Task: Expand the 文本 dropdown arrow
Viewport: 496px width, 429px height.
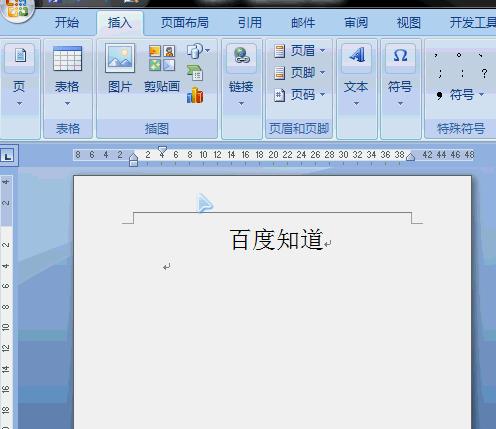Action: 356,104
